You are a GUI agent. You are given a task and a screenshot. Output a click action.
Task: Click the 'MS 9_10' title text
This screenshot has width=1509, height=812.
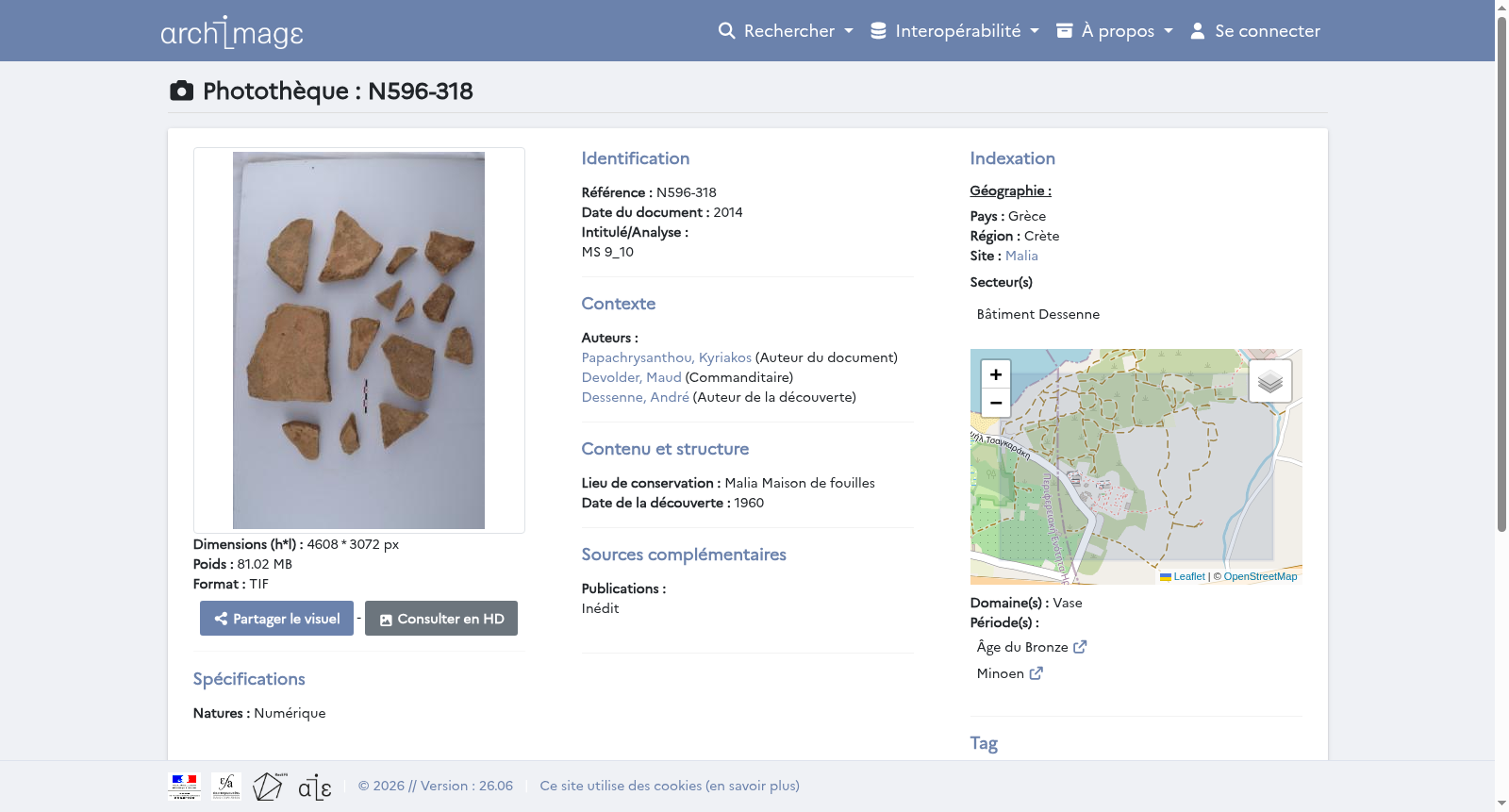607,252
